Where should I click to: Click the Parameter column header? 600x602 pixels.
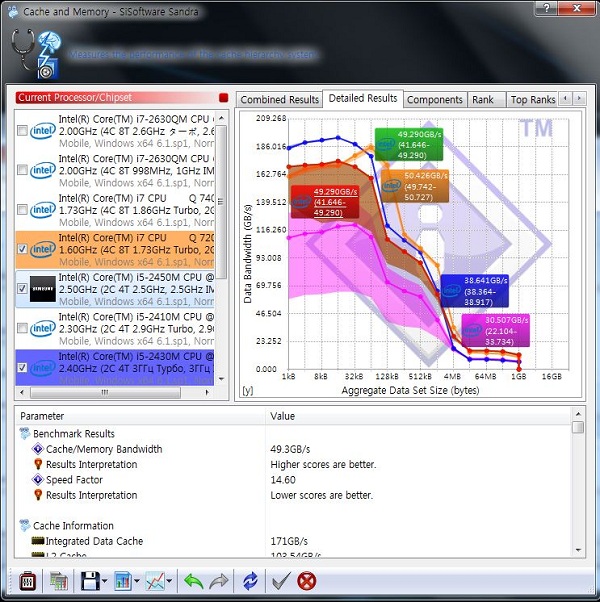[x=140, y=416]
